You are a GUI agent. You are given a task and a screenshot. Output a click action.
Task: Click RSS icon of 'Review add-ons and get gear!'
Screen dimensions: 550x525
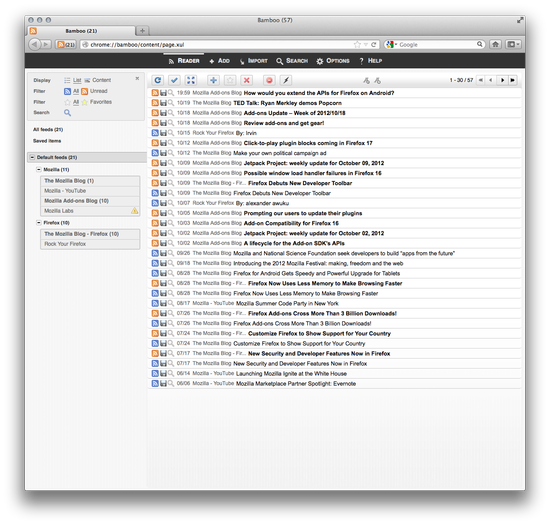tap(155, 123)
